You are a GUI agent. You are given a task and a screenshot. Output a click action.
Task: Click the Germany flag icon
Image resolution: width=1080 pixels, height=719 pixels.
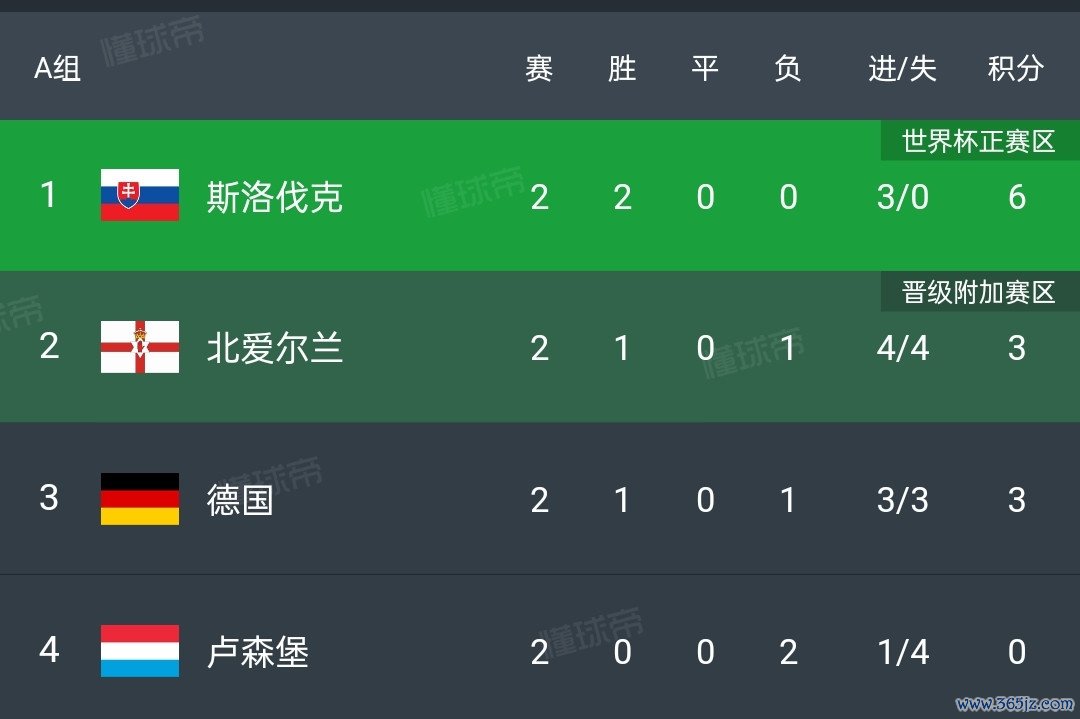(140, 499)
